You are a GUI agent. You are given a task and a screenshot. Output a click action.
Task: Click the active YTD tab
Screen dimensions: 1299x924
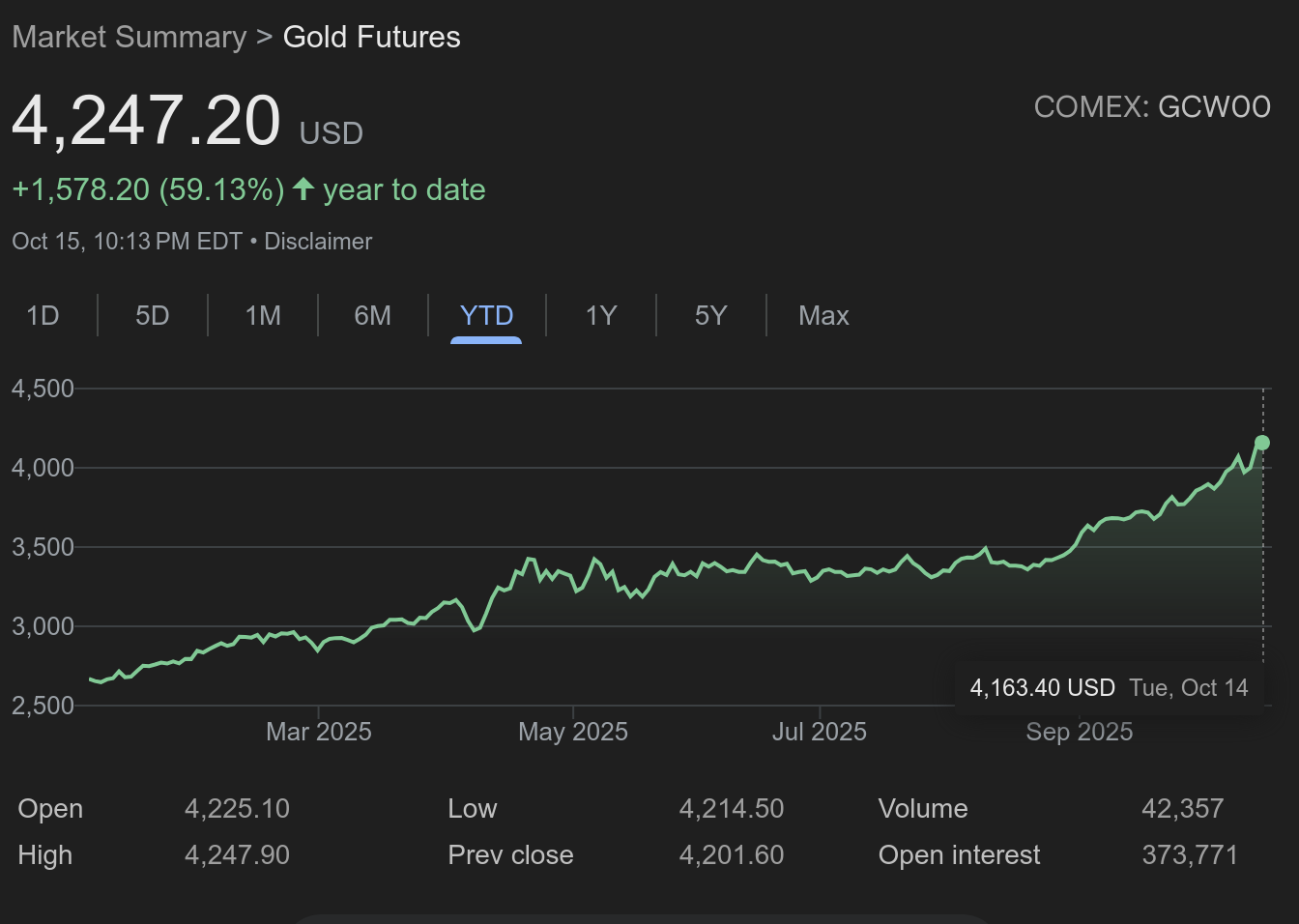(x=486, y=316)
